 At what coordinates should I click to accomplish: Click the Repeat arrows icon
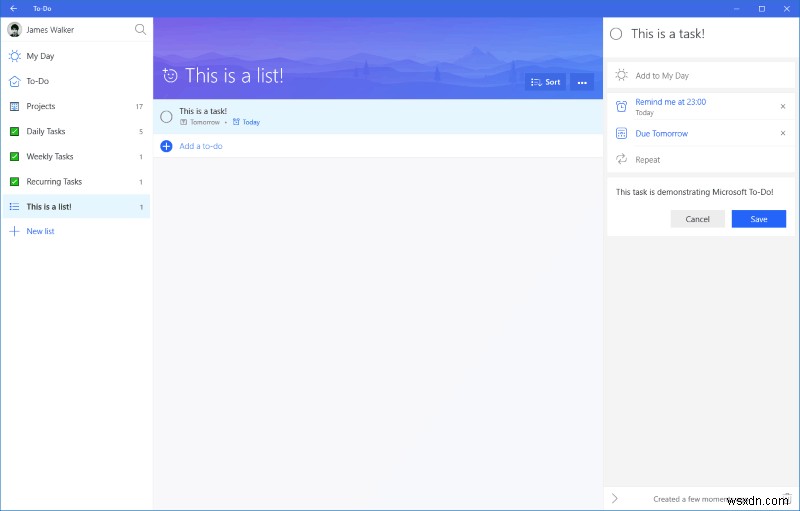(621, 159)
